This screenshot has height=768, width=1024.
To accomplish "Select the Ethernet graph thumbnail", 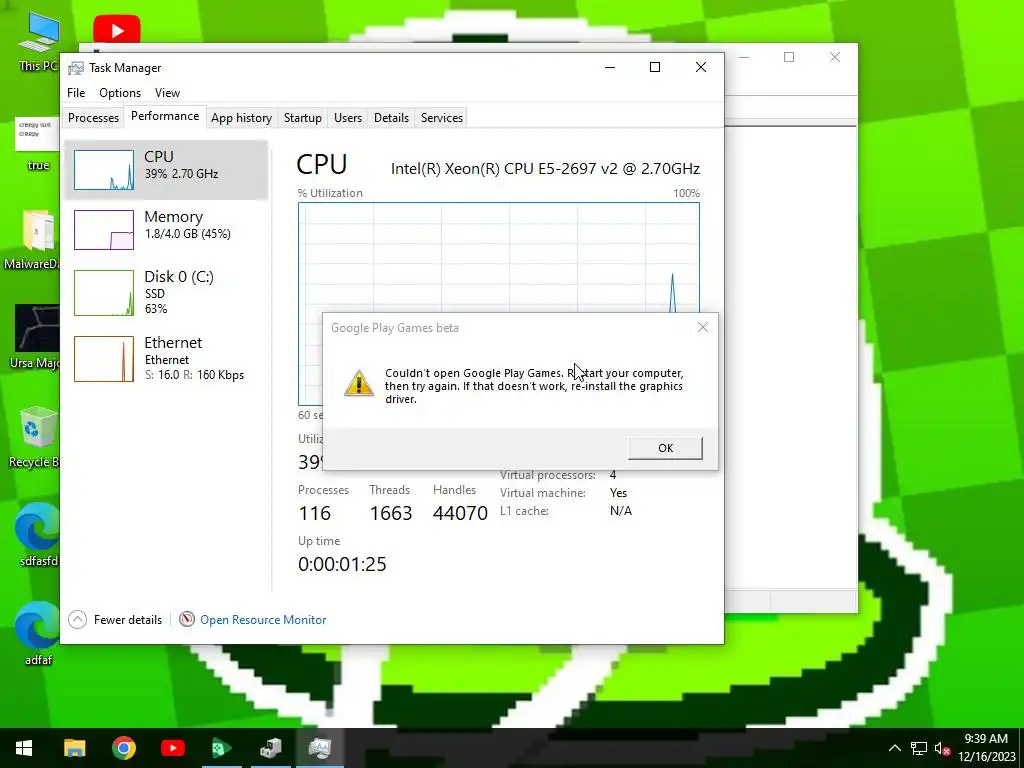I will click(x=104, y=359).
